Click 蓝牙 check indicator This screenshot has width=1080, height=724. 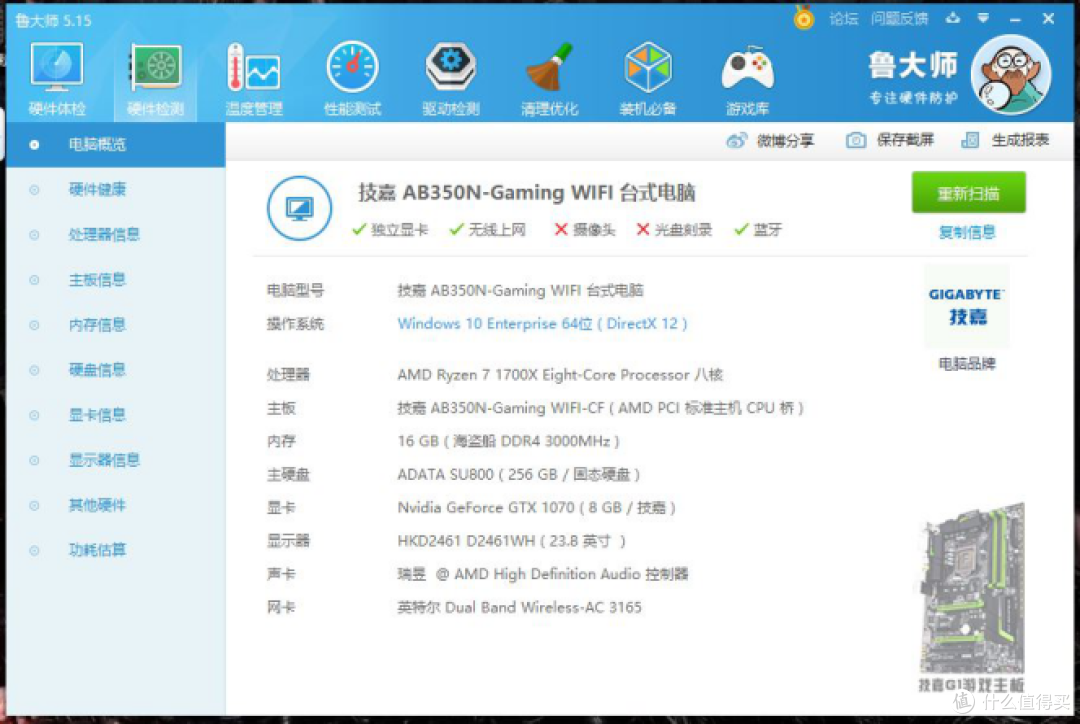758,229
